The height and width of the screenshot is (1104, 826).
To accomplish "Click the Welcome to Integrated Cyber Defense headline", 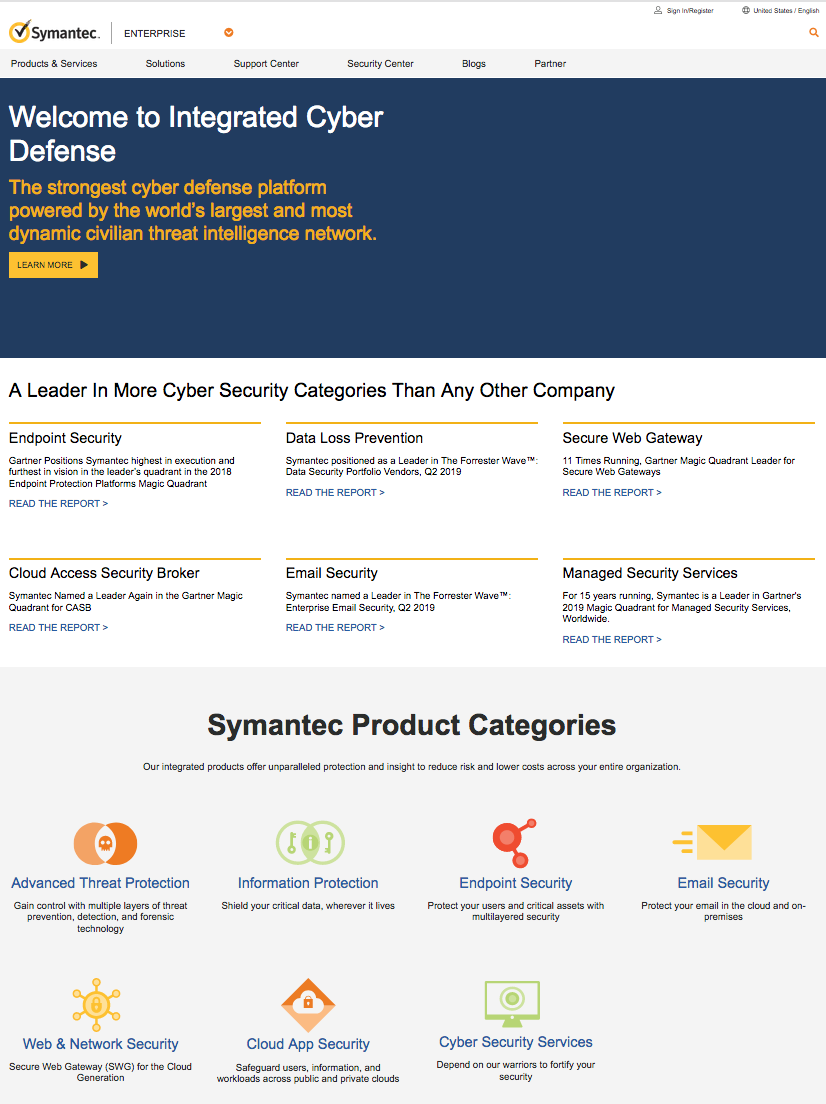I will coord(196,134).
